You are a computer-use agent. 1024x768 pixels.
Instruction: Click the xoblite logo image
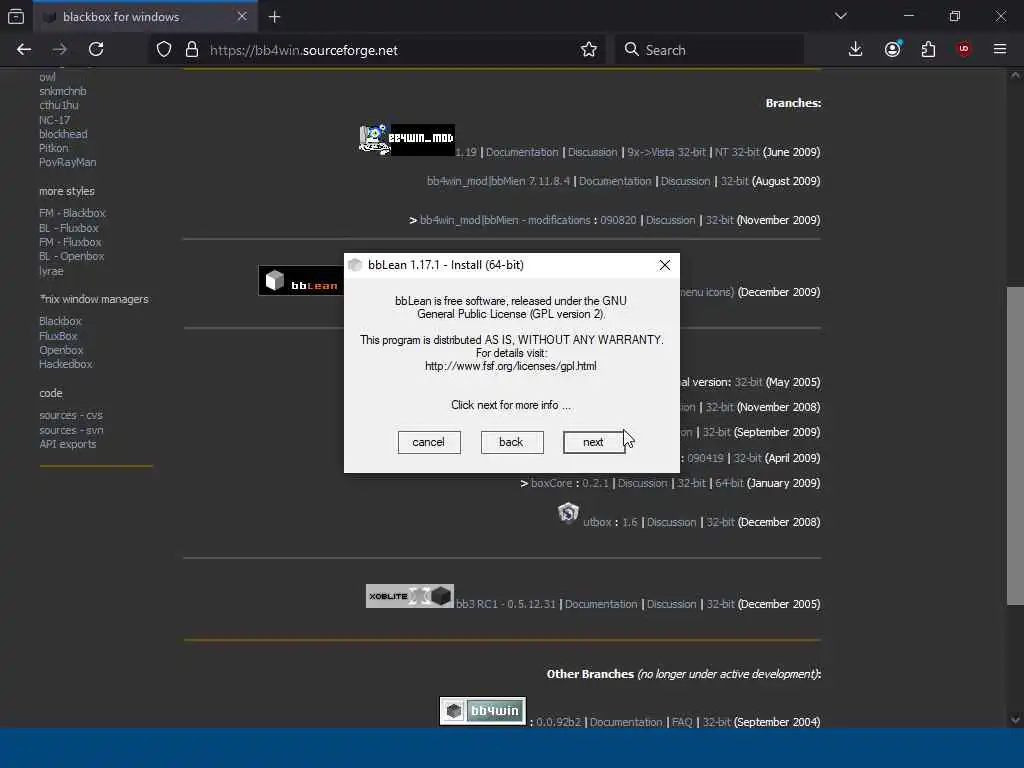tap(409, 596)
